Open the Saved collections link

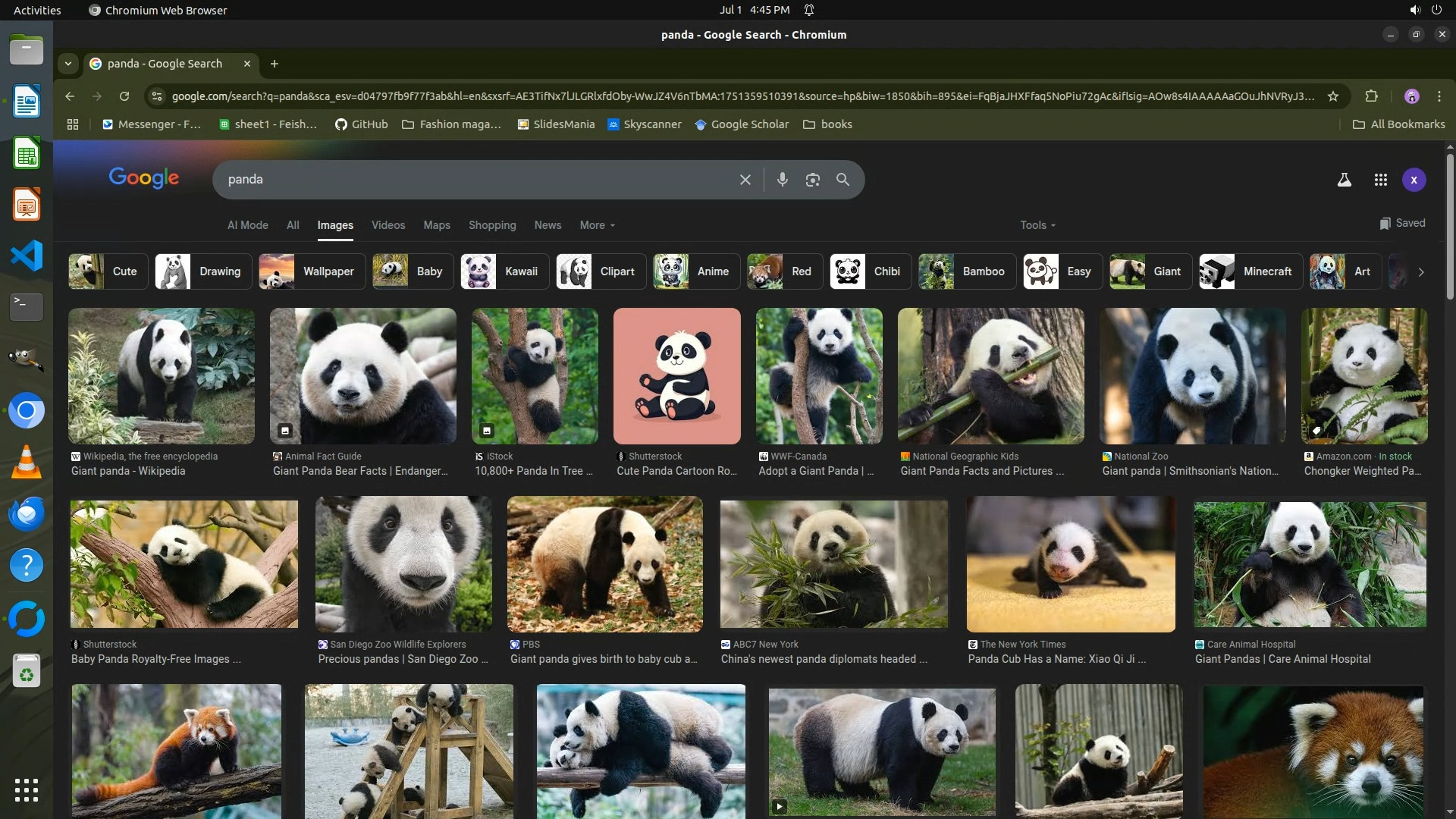click(x=1402, y=223)
